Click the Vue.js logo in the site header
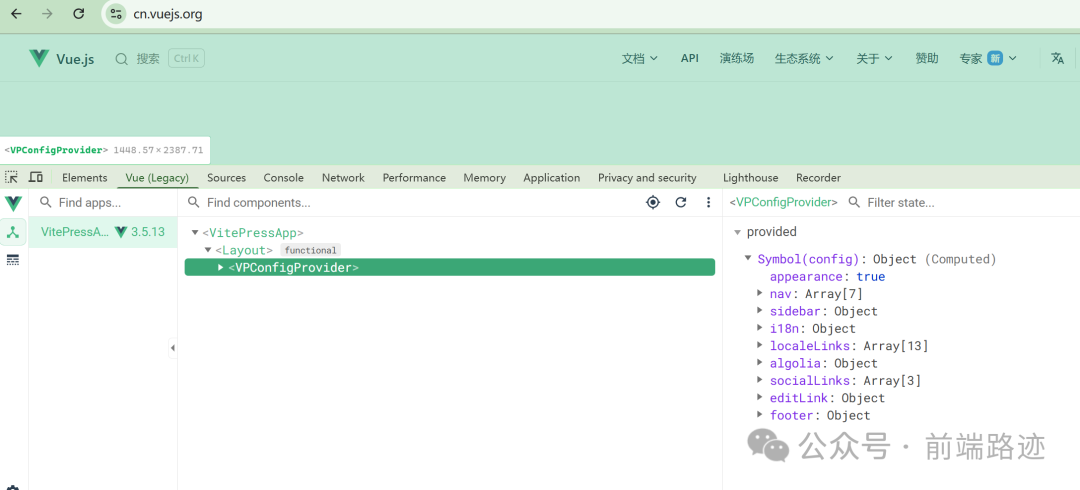 [x=61, y=59]
